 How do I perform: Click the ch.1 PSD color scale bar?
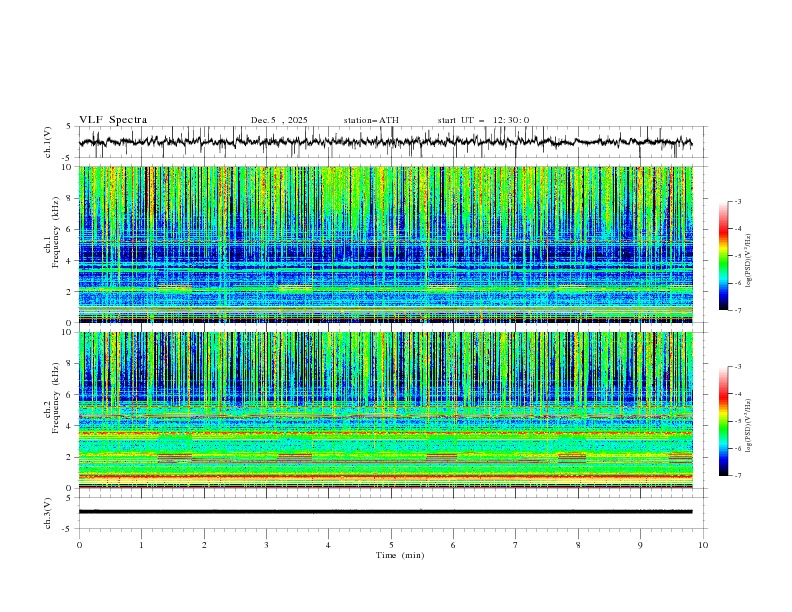[x=724, y=256]
